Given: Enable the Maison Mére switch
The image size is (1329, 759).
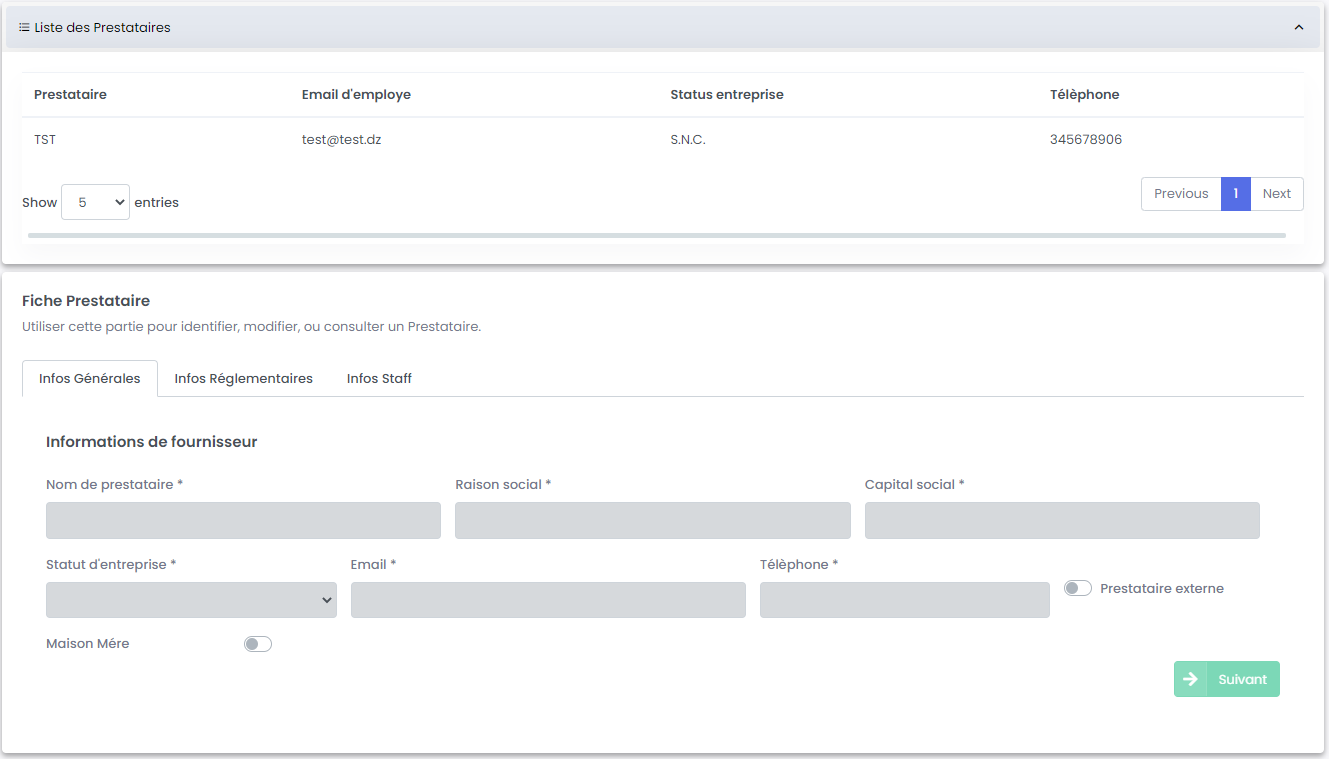Looking at the screenshot, I should (x=258, y=644).
